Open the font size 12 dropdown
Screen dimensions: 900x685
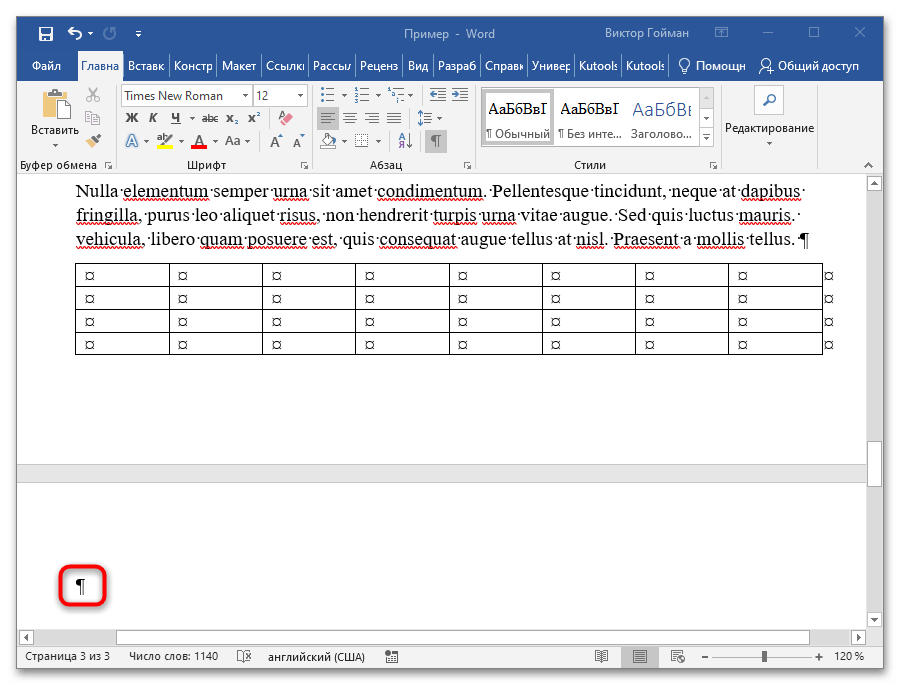300,95
